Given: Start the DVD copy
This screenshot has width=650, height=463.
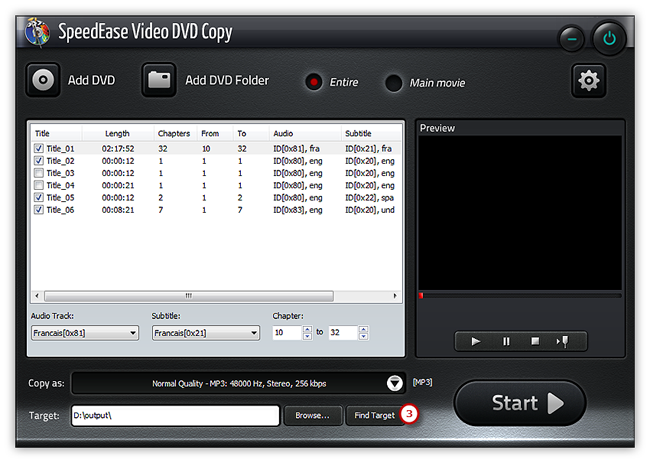Looking at the screenshot, I should pos(520,403).
